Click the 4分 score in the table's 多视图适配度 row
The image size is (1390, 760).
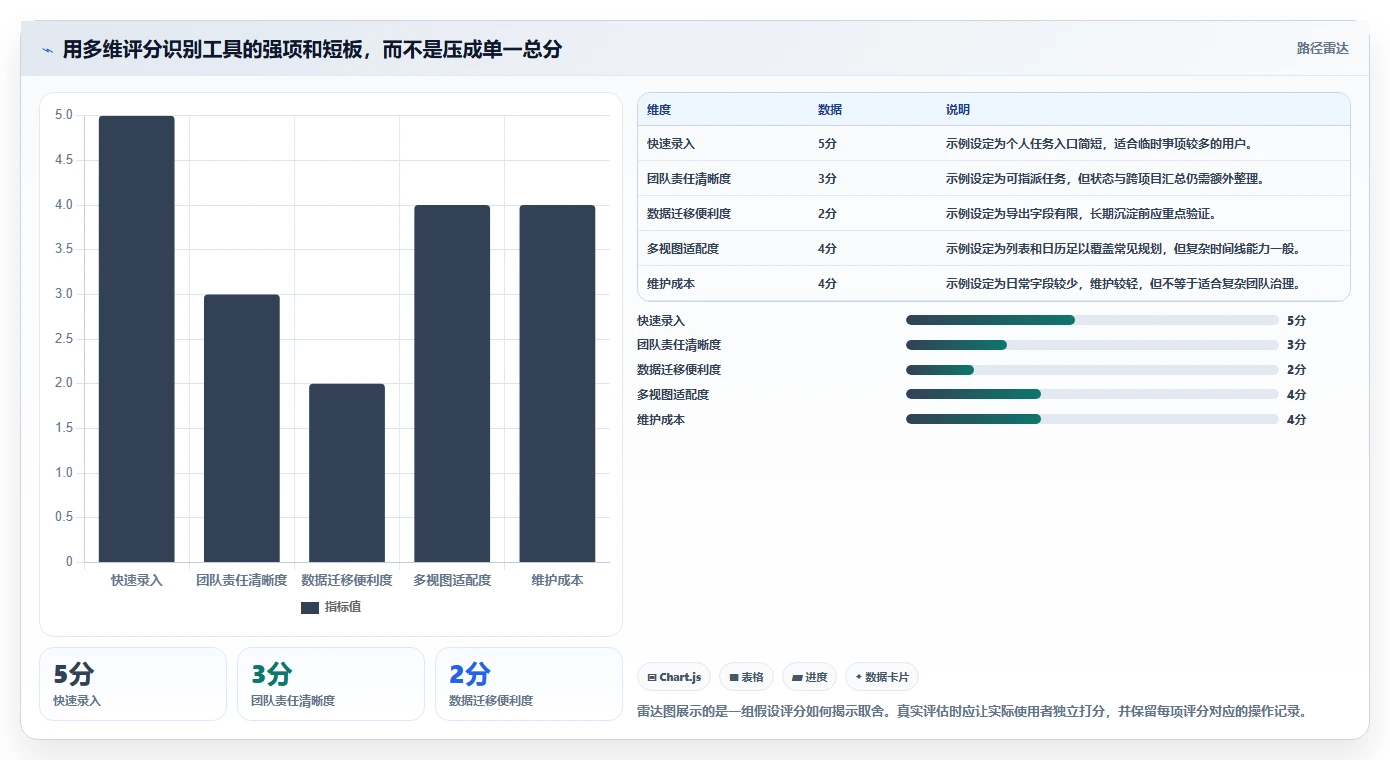pos(827,249)
